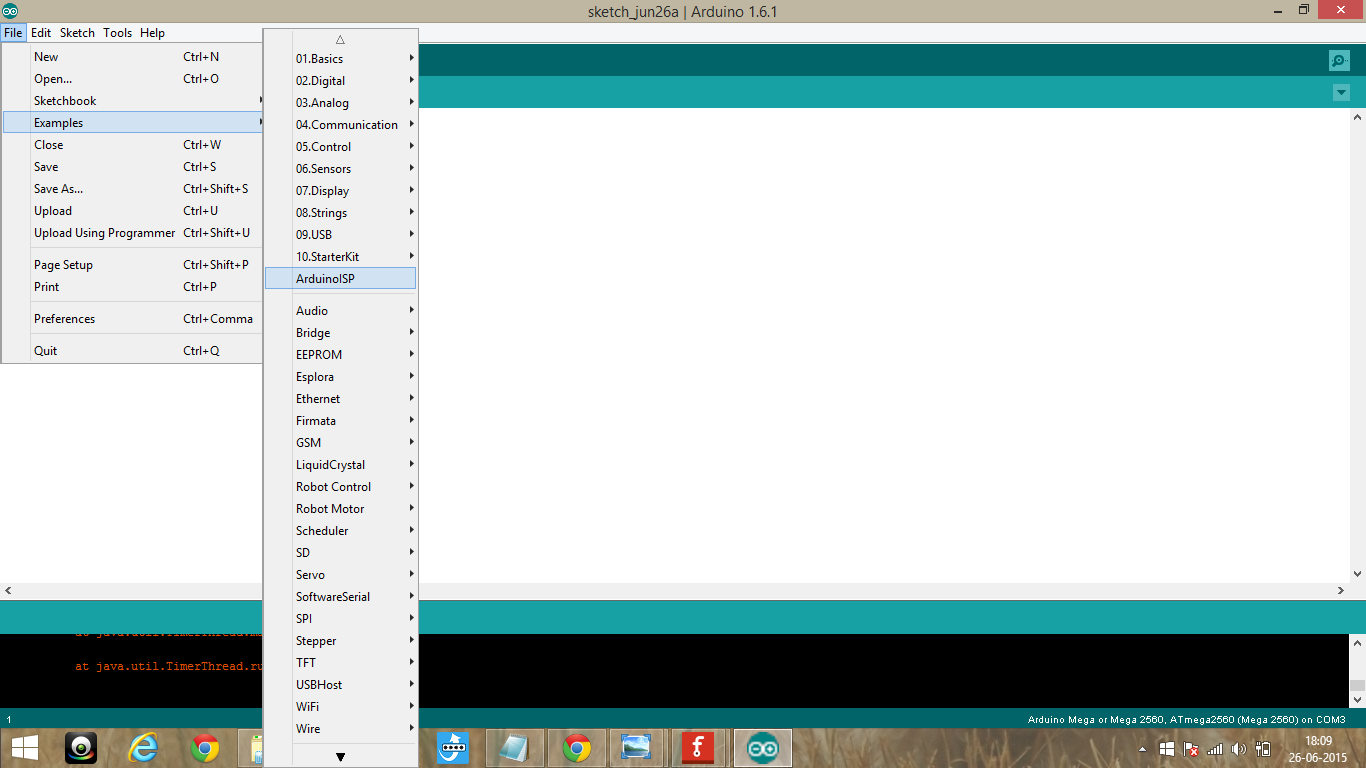Click the Arduino logo in title bar
Screen dimensions: 1366x768
[10, 11]
